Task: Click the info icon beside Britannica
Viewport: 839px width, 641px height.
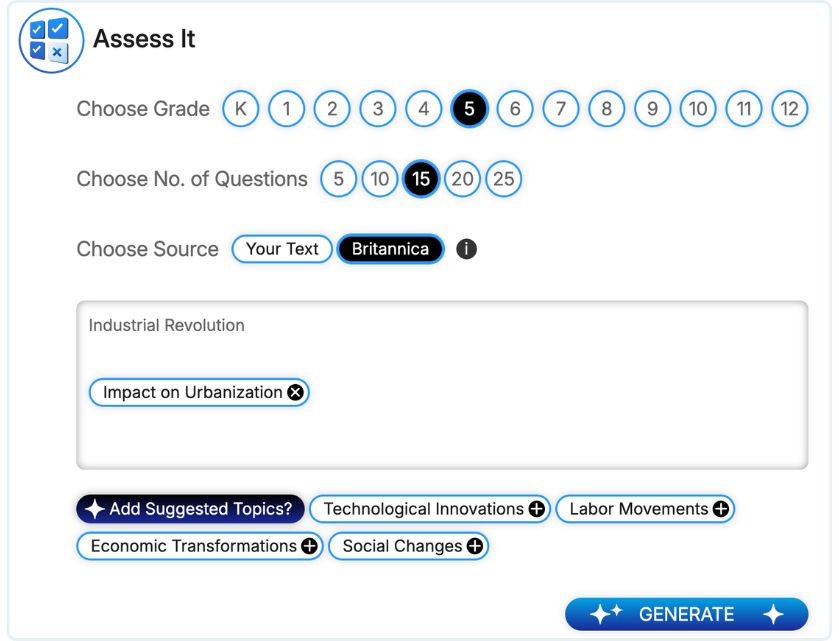Action: coord(466,249)
